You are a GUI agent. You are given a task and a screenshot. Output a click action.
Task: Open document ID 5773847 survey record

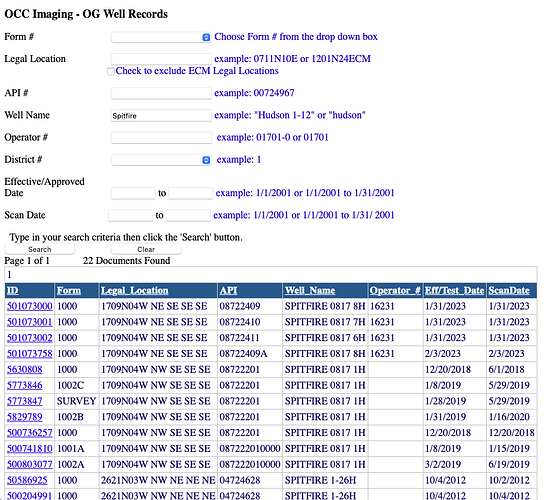[x=25, y=401]
